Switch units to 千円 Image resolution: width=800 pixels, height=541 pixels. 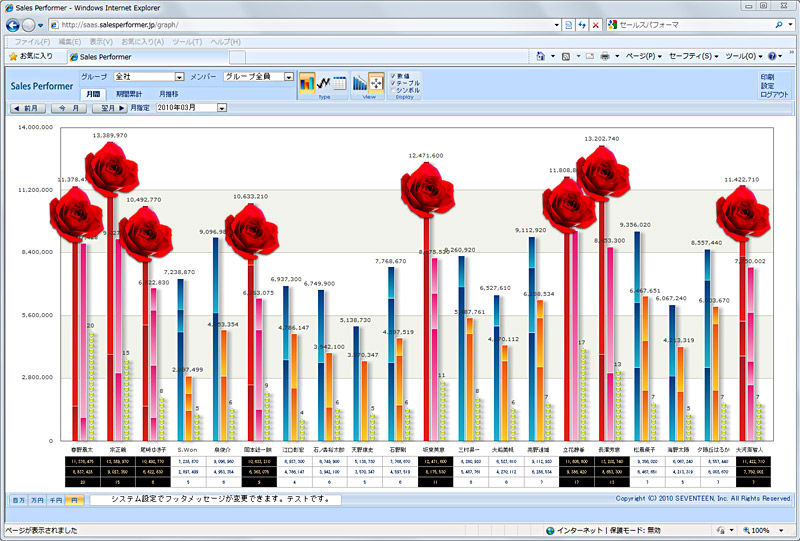56,500
